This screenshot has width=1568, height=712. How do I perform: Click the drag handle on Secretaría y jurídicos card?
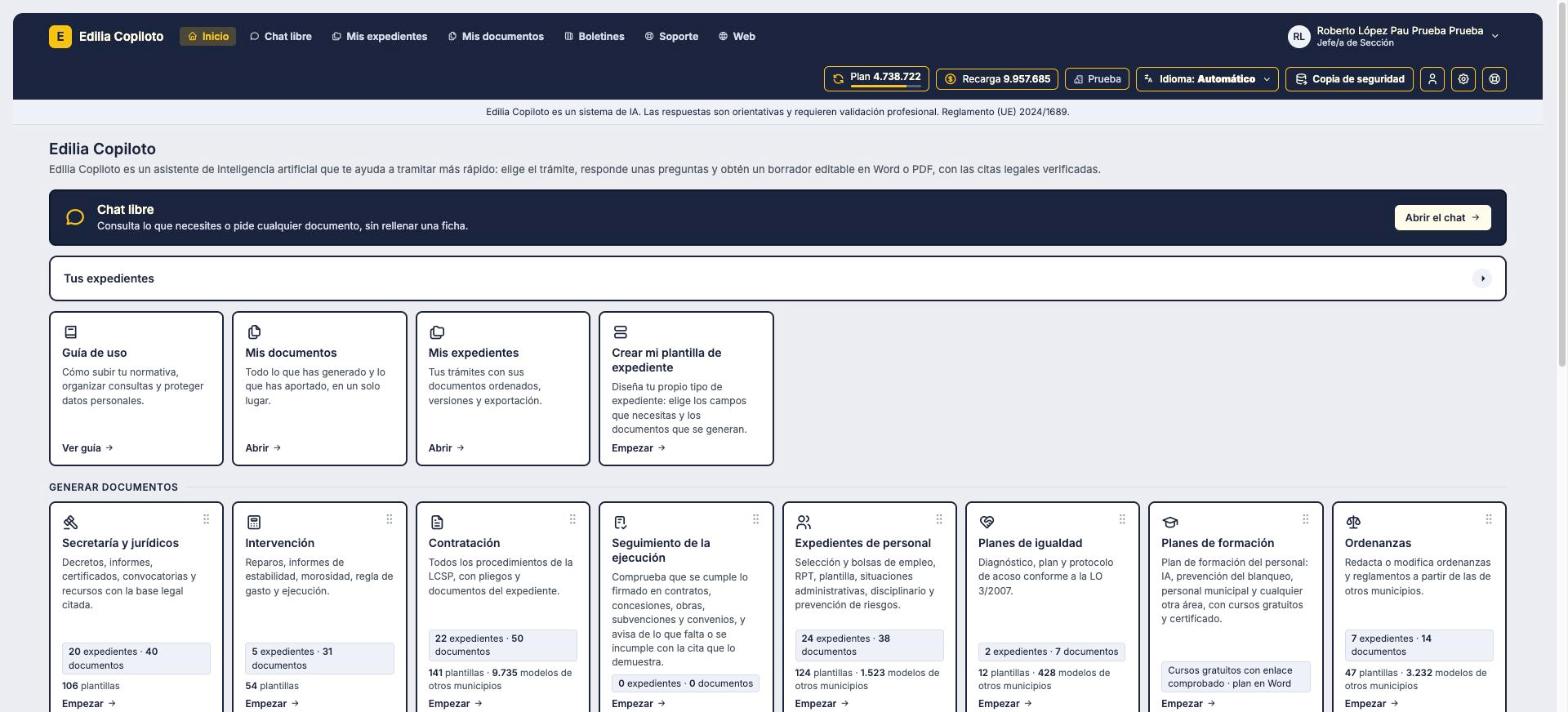pos(206,519)
